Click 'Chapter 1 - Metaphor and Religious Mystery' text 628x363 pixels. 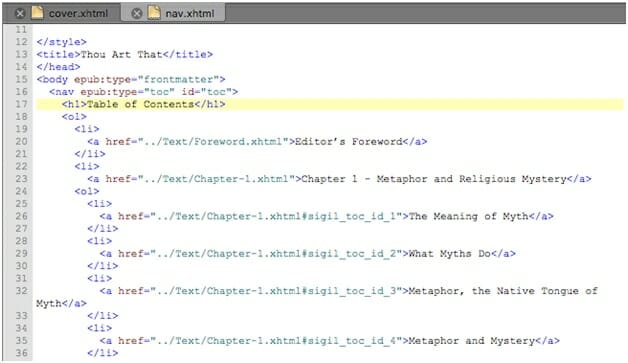click(434, 179)
